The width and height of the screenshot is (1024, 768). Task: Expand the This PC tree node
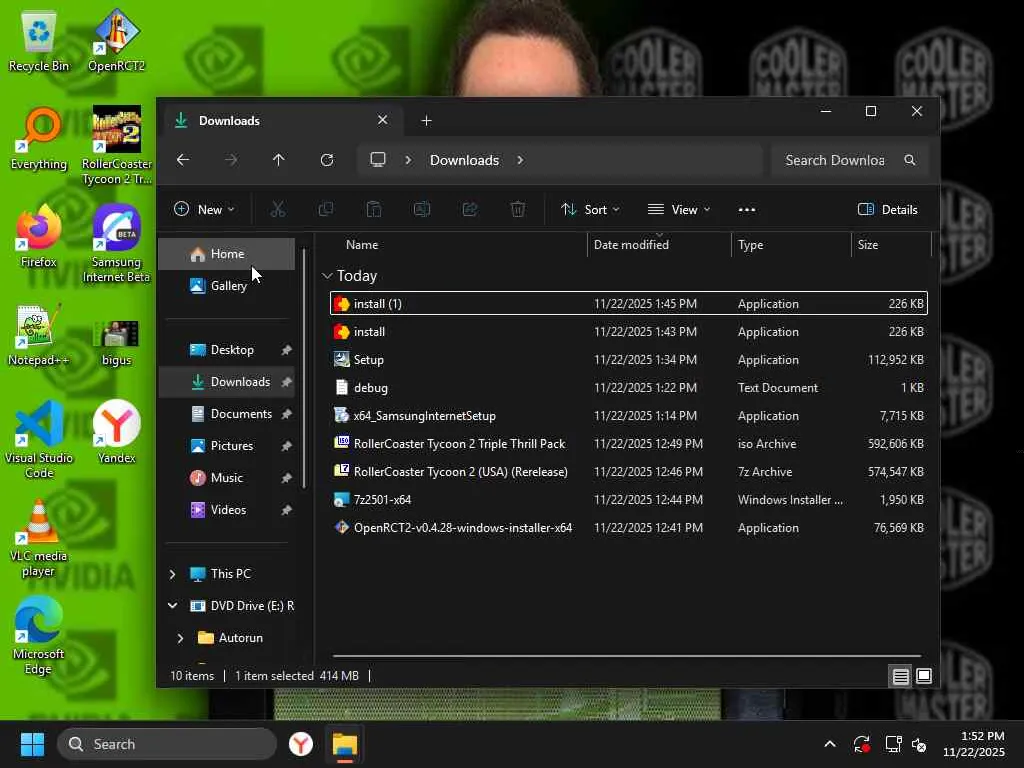pyautogui.click(x=172, y=574)
